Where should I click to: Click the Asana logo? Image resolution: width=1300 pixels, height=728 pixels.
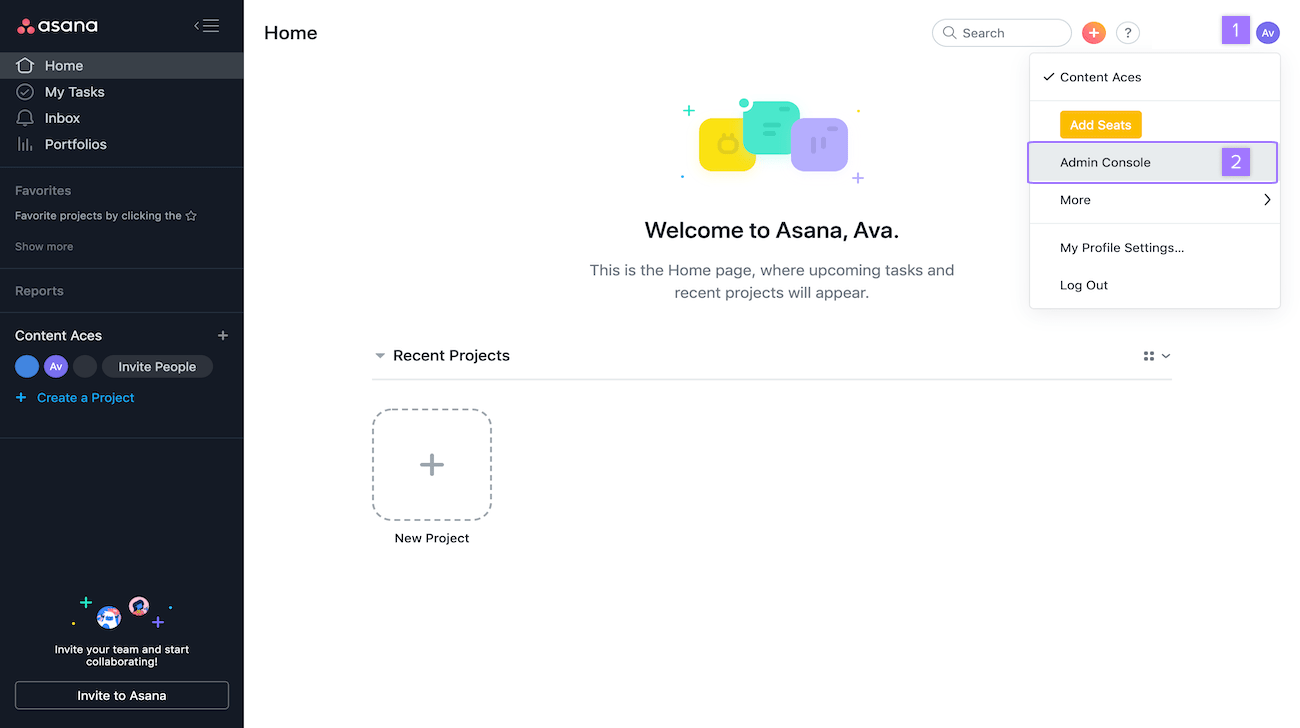pos(57,25)
